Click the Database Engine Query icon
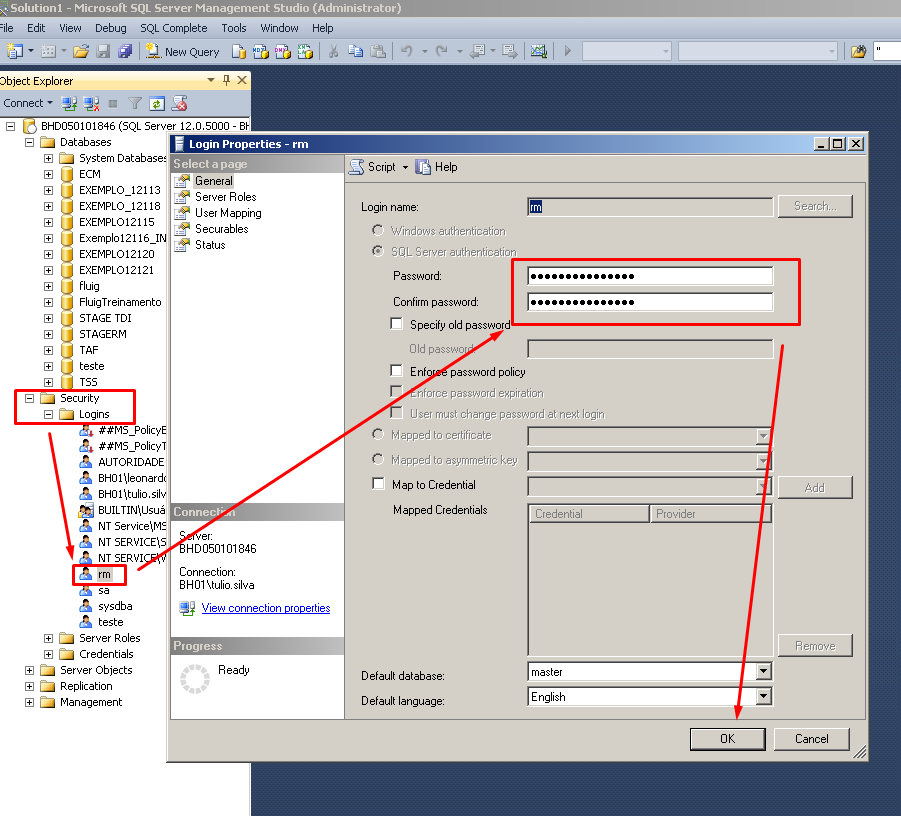Screen dimensions: 901x816 (238, 52)
